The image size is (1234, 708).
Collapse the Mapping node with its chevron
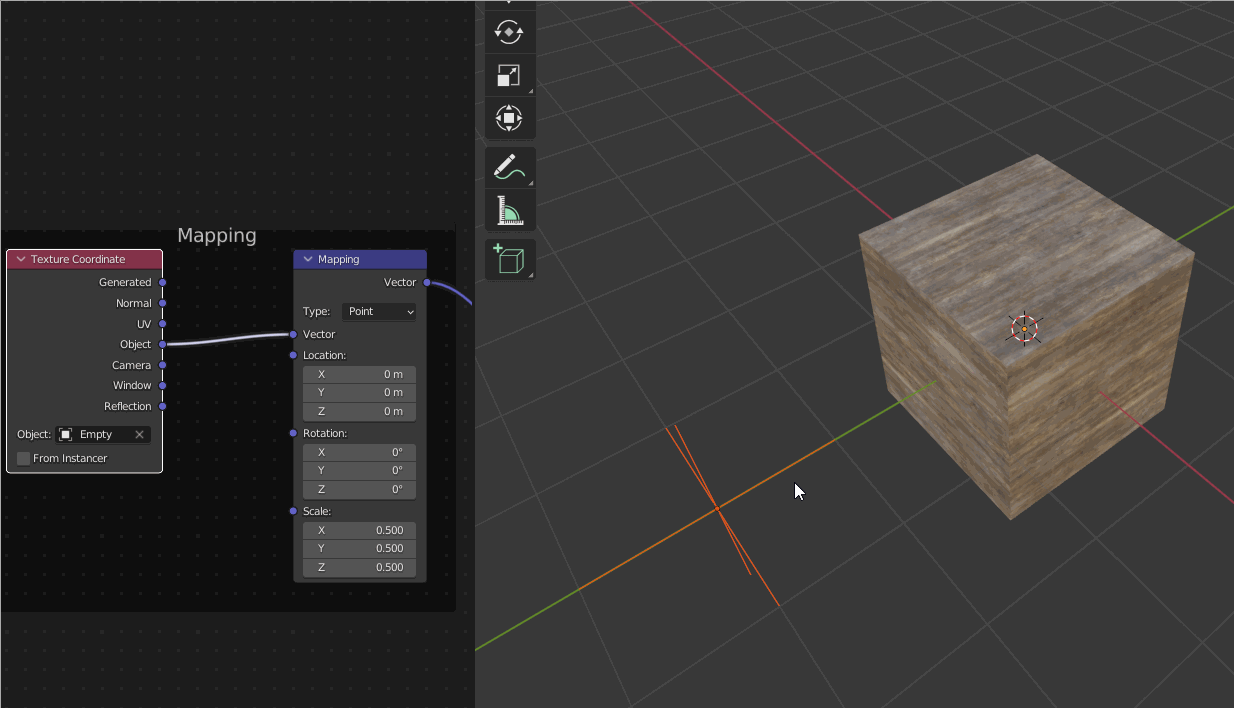tap(308, 259)
